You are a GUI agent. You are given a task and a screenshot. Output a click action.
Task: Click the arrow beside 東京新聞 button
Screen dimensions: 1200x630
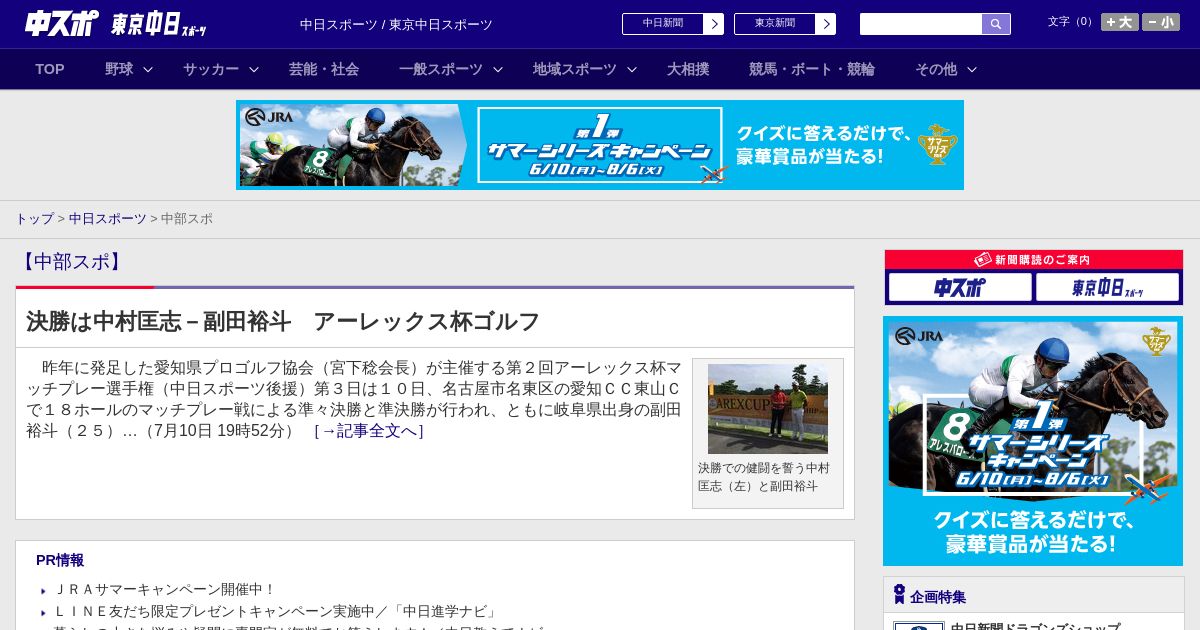click(826, 24)
